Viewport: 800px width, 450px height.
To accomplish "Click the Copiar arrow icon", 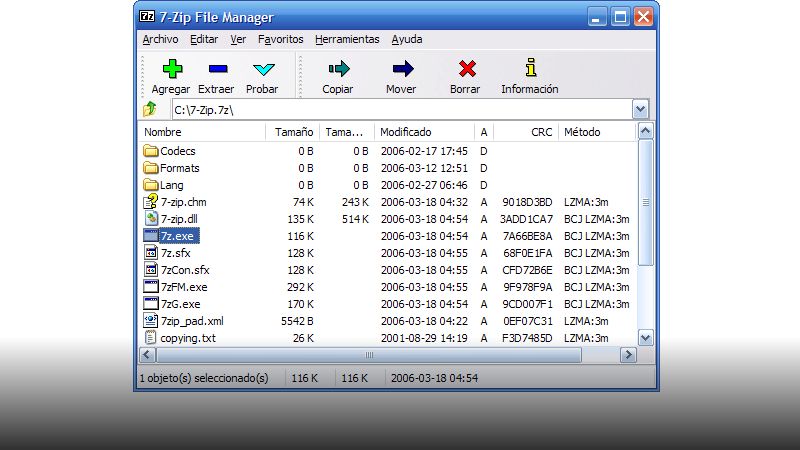I will click(339, 68).
